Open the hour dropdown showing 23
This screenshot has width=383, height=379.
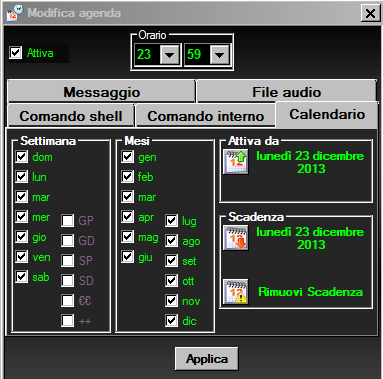tap(169, 54)
